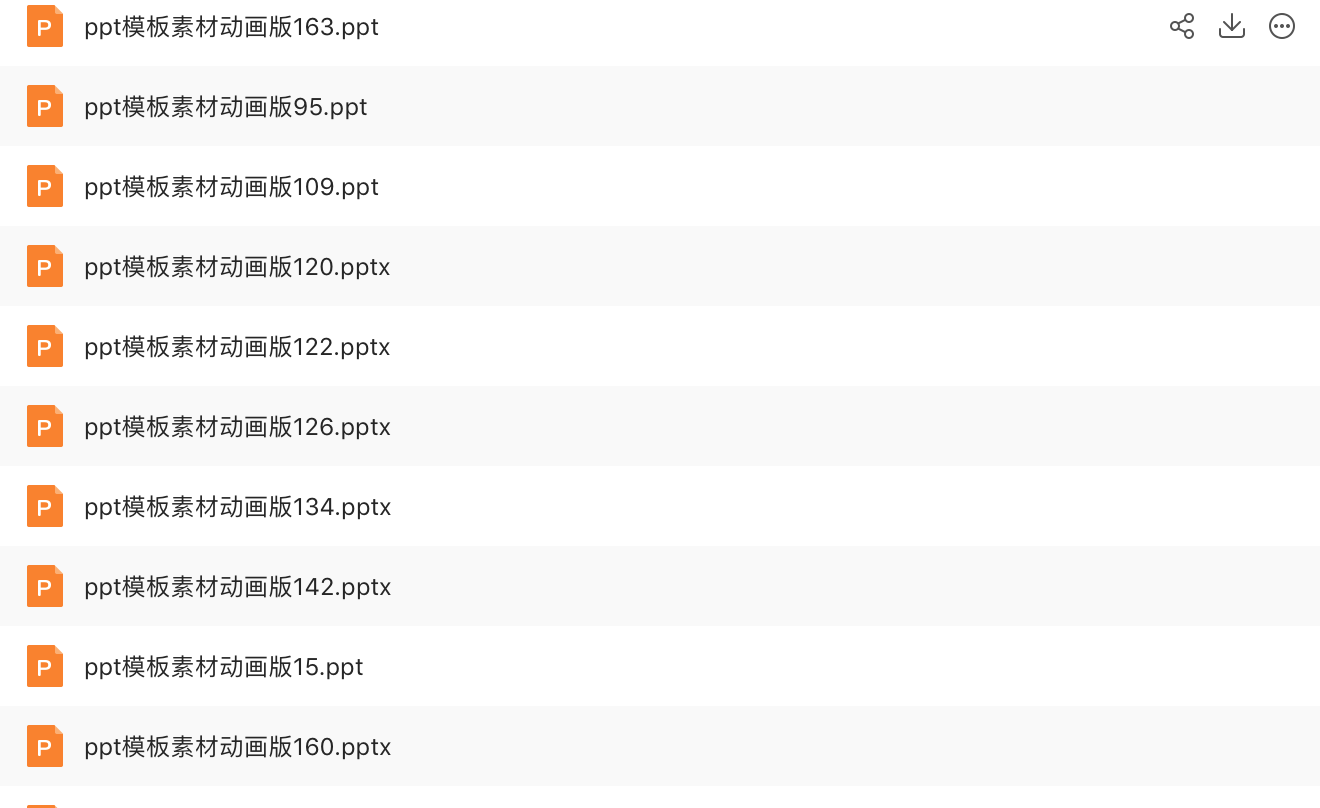Click the file icon for 动画版142.pptx
Screen dimensions: 1320x808
pyautogui.click(x=45, y=586)
